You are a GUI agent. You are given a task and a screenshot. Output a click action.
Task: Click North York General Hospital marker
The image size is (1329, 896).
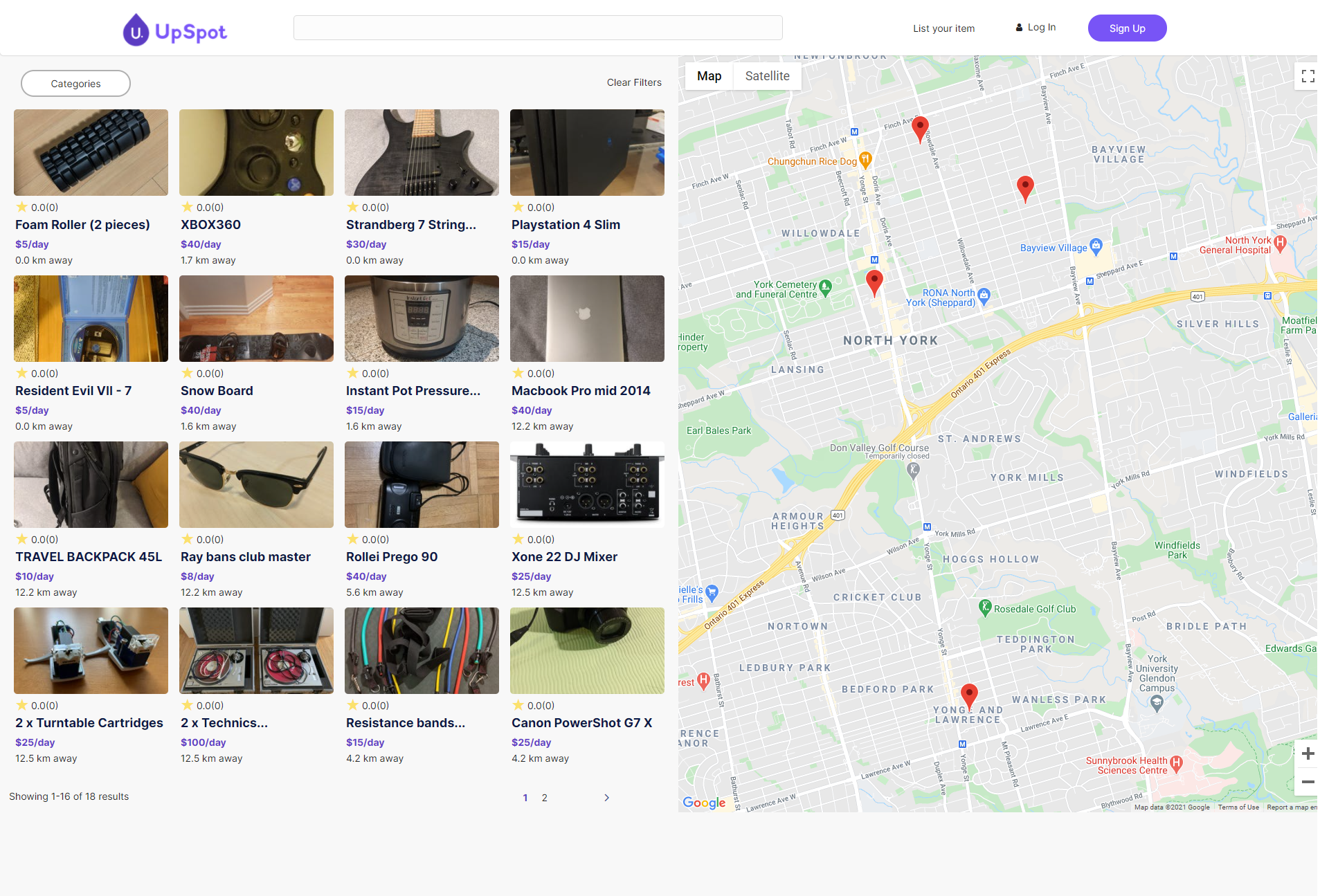1280,243
